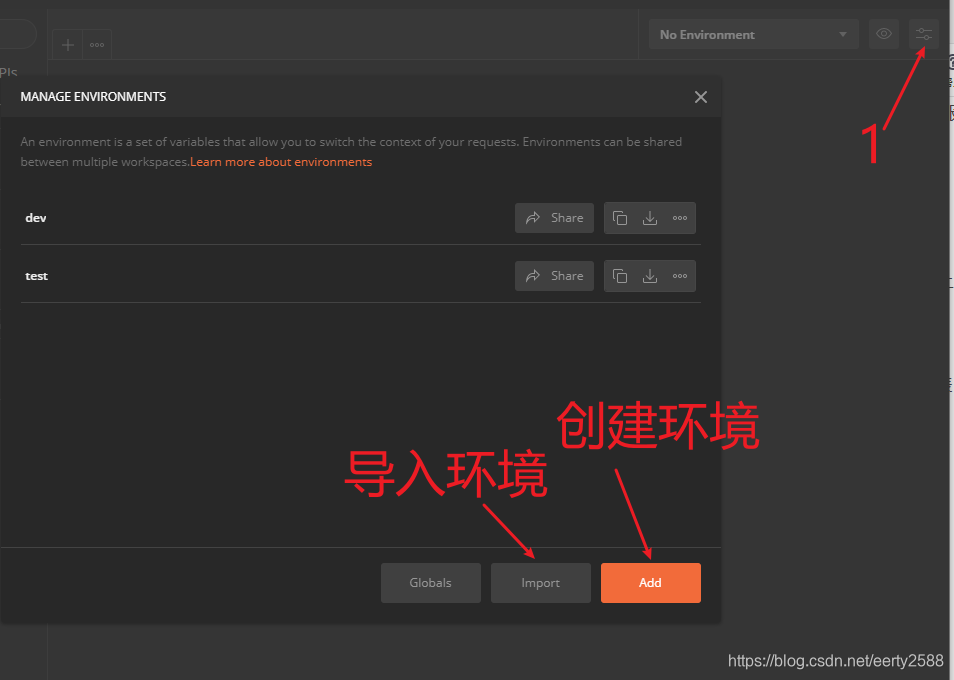954x680 pixels.
Task: Duplicate the dev environment
Action: point(619,218)
